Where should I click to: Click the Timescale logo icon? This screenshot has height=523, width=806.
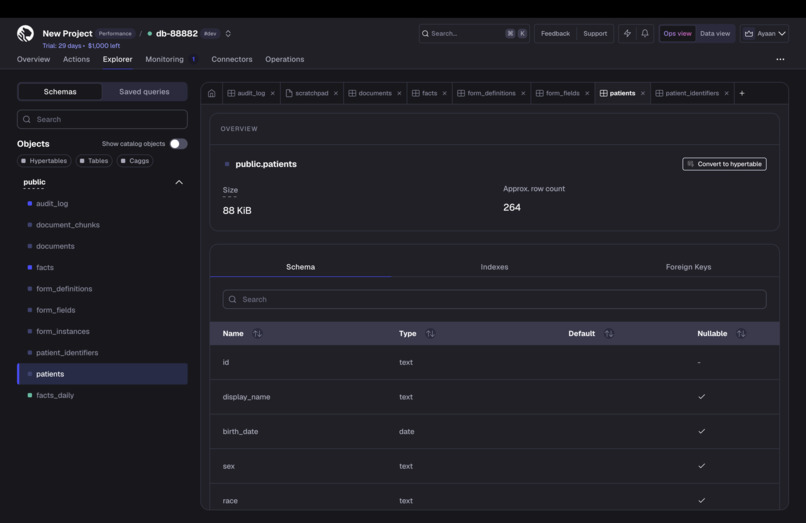(25, 33)
